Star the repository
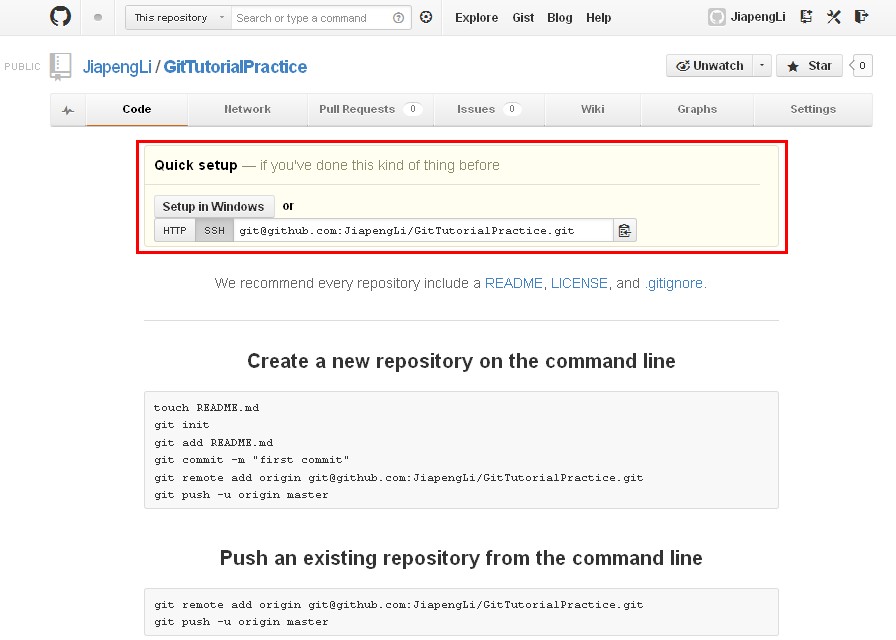 coord(809,66)
